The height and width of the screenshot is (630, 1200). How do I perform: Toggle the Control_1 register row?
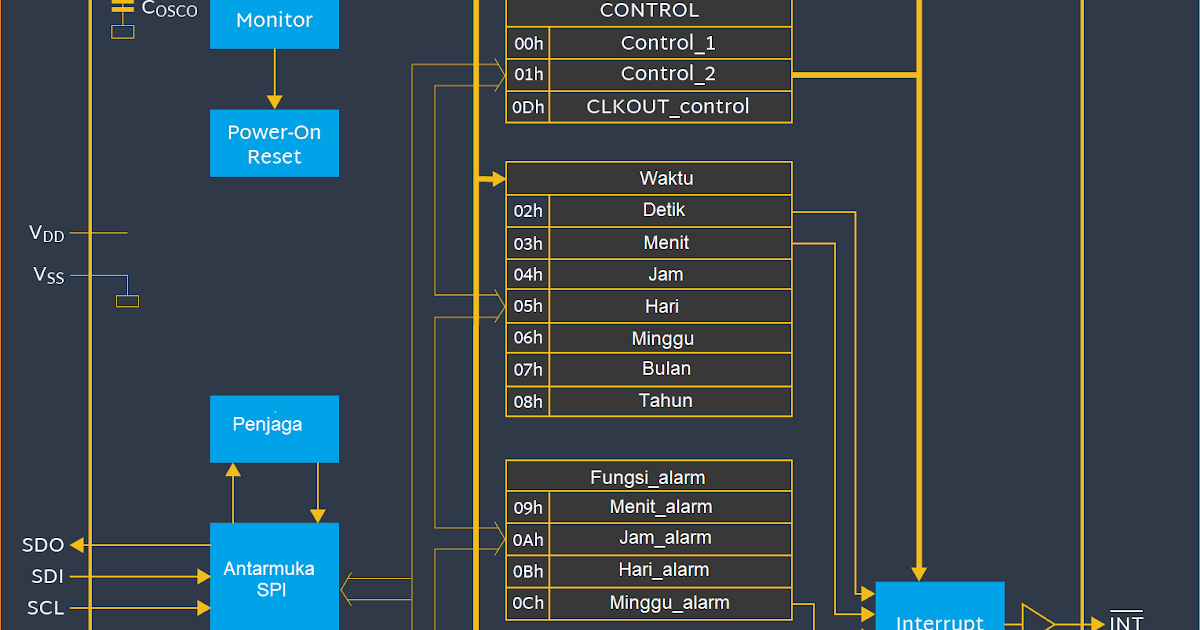coord(668,43)
